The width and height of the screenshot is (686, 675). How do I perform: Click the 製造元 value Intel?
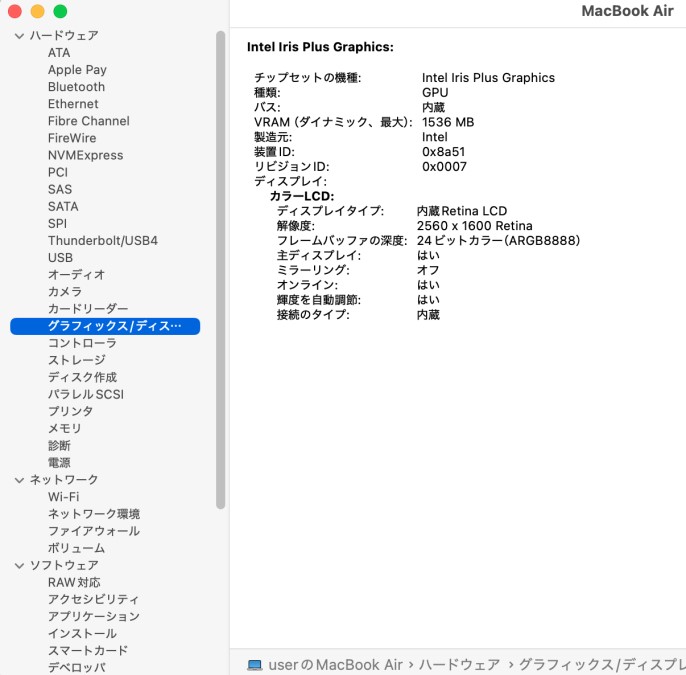[434, 137]
